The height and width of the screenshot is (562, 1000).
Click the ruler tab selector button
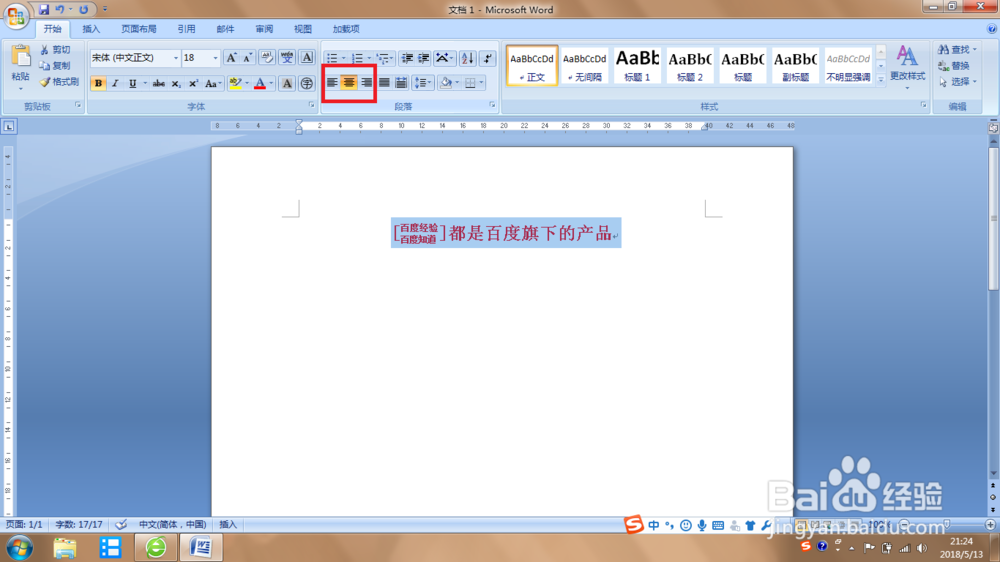point(9,126)
